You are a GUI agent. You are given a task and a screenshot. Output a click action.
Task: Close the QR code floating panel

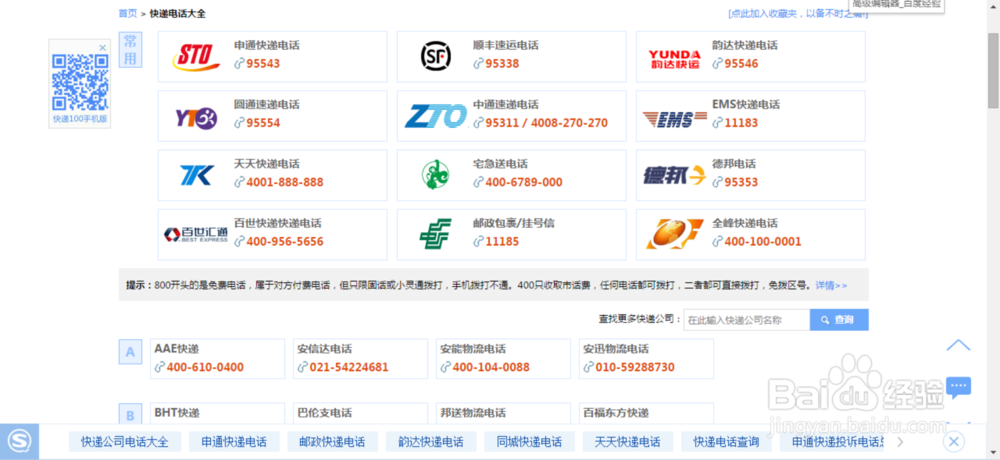(x=103, y=48)
